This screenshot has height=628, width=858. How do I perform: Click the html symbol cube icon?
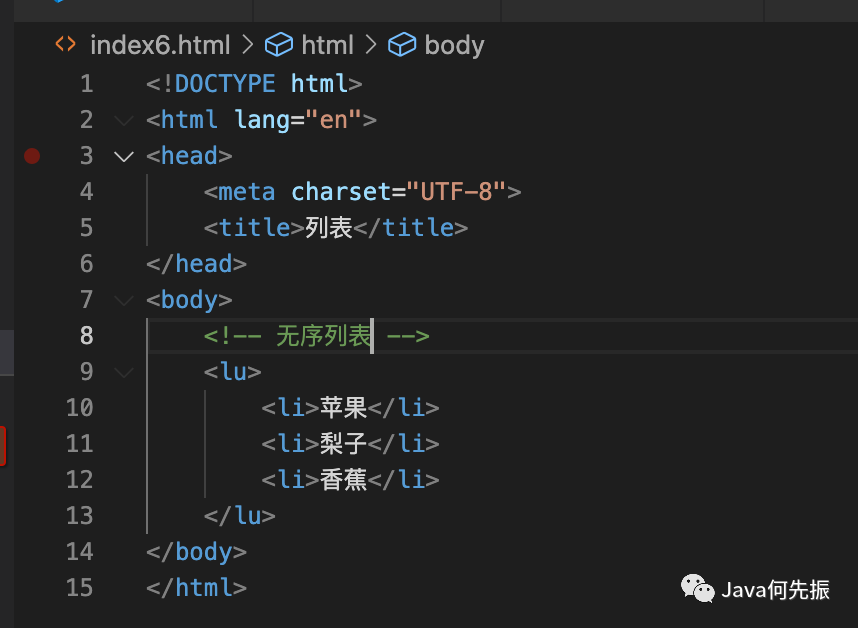pyautogui.click(x=277, y=45)
